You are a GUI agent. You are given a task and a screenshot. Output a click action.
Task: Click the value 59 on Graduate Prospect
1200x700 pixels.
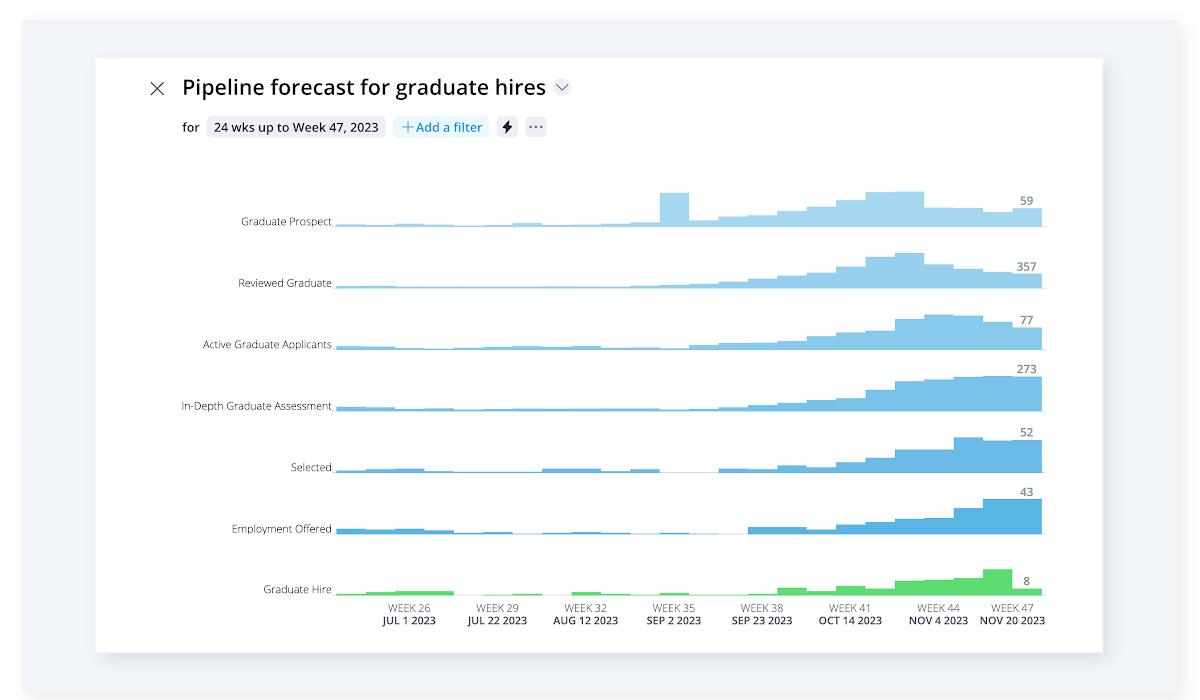coord(1026,201)
